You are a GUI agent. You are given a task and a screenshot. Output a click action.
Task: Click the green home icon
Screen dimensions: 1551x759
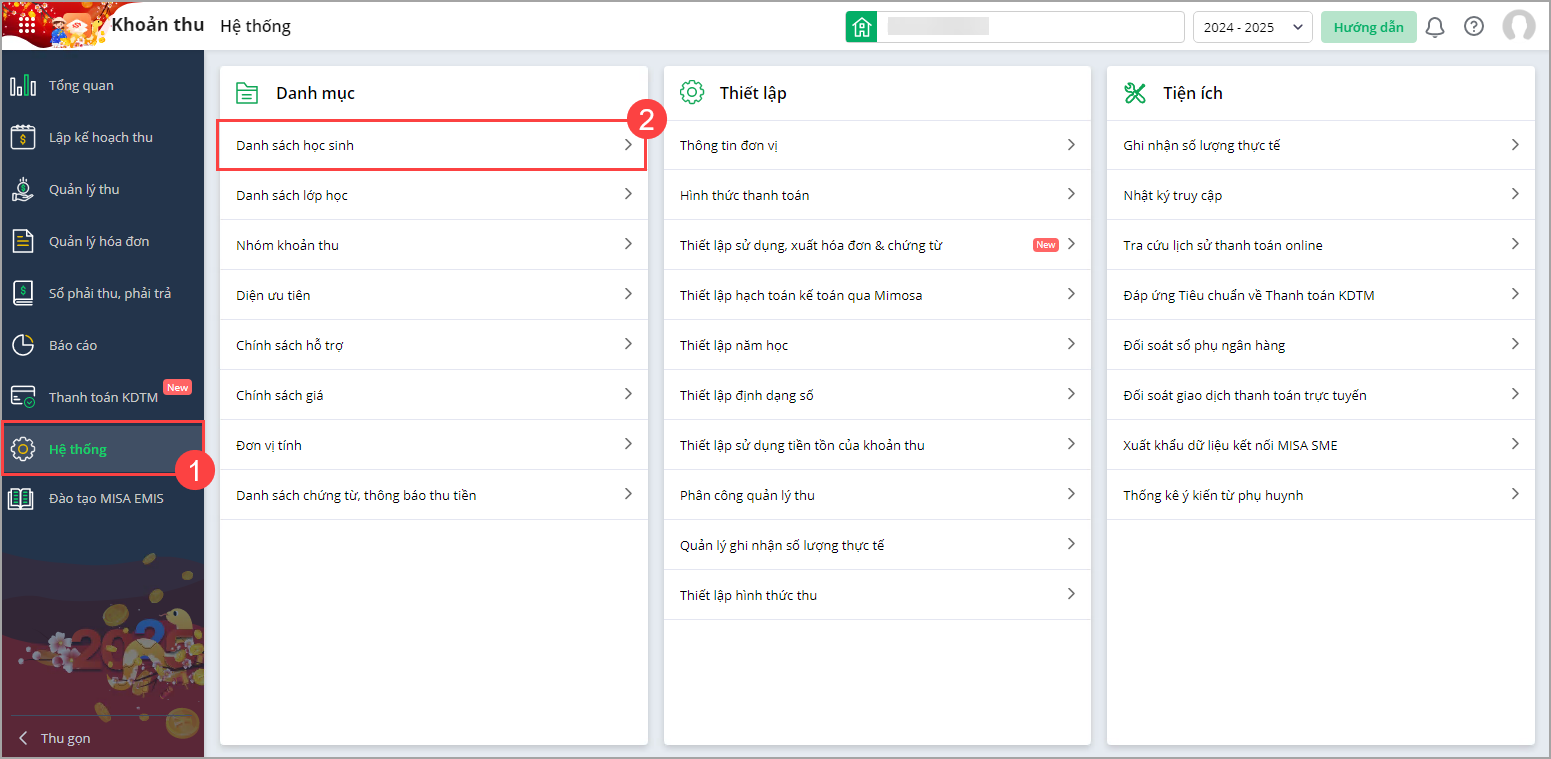[861, 27]
